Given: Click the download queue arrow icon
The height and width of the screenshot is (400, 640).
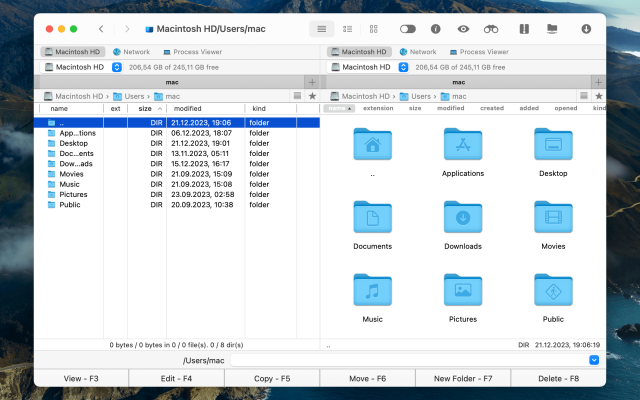Looking at the screenshot, I should coord(586,29).
